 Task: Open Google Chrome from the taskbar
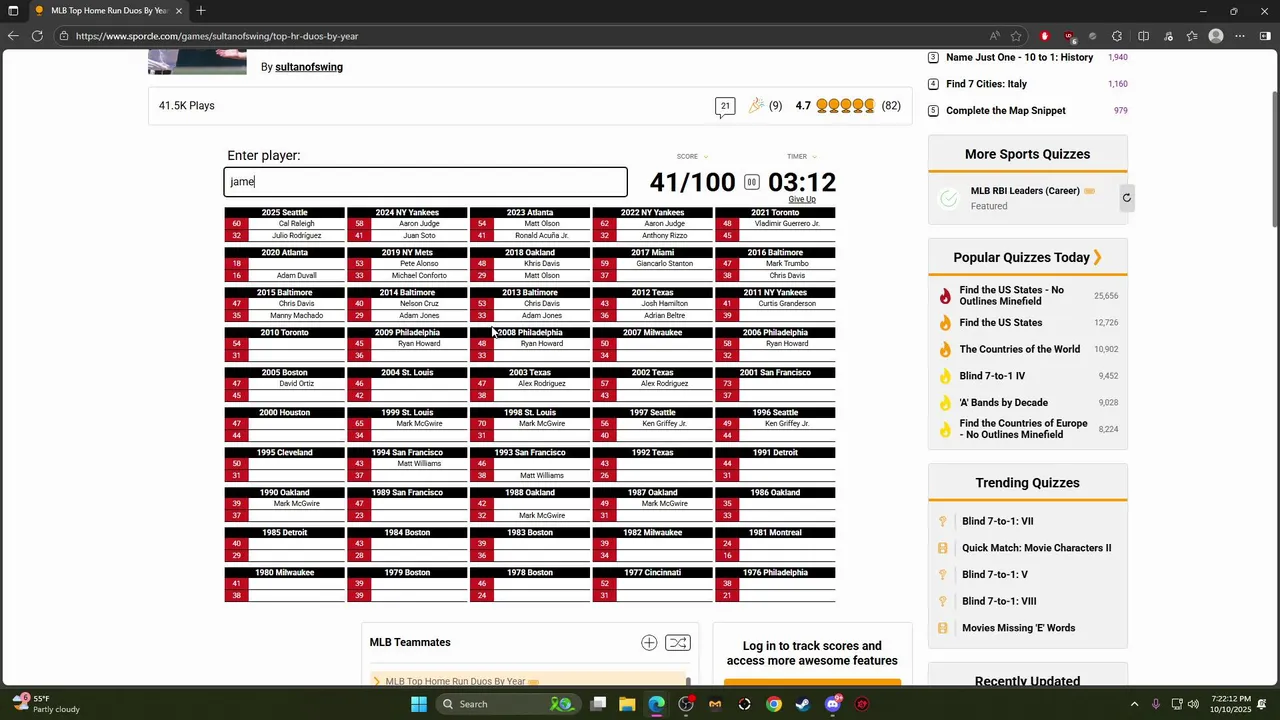(x=774, y=704)
